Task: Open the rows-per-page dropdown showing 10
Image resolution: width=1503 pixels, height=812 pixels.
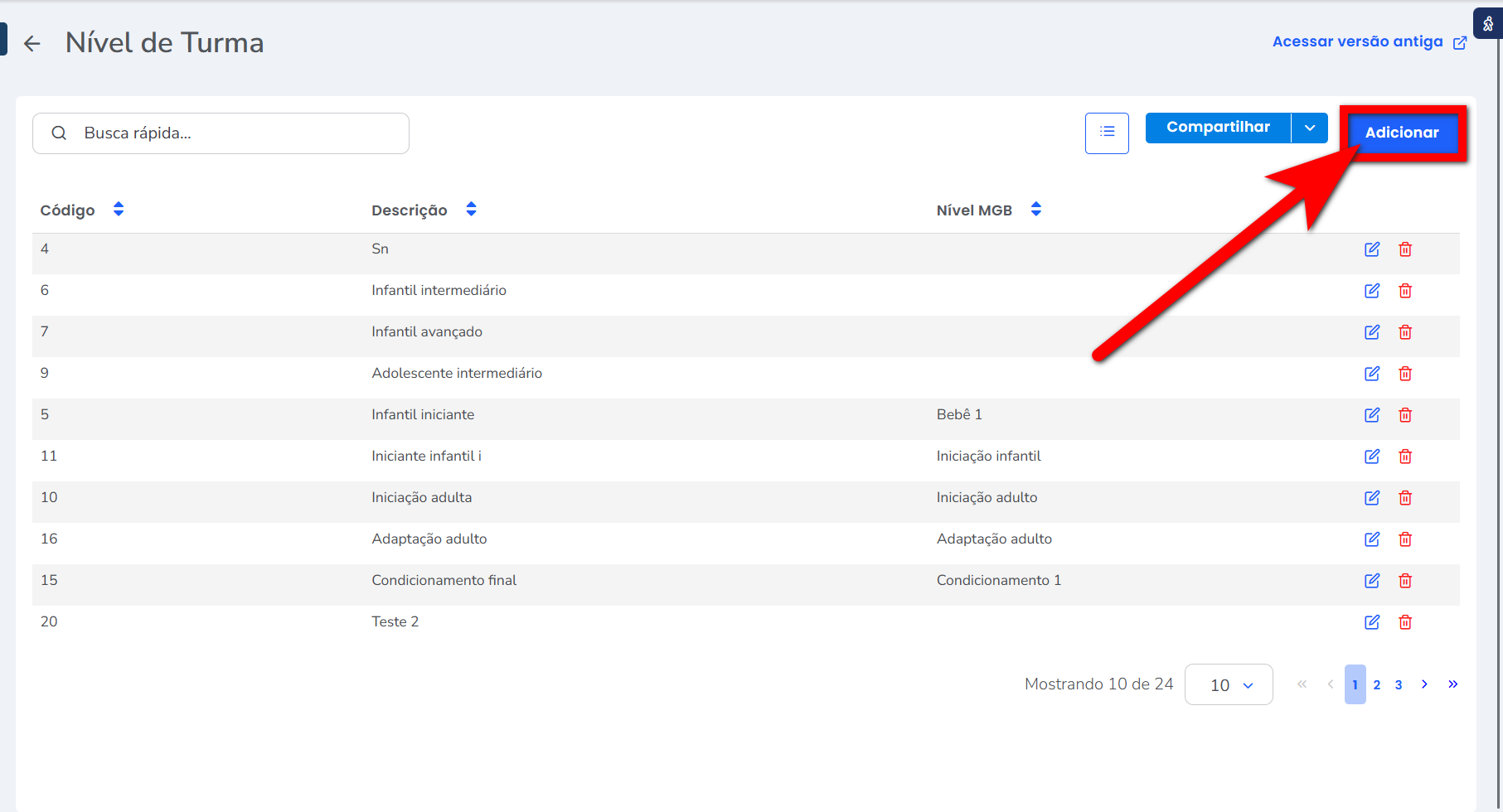Action: click(x=1229, y=684)
